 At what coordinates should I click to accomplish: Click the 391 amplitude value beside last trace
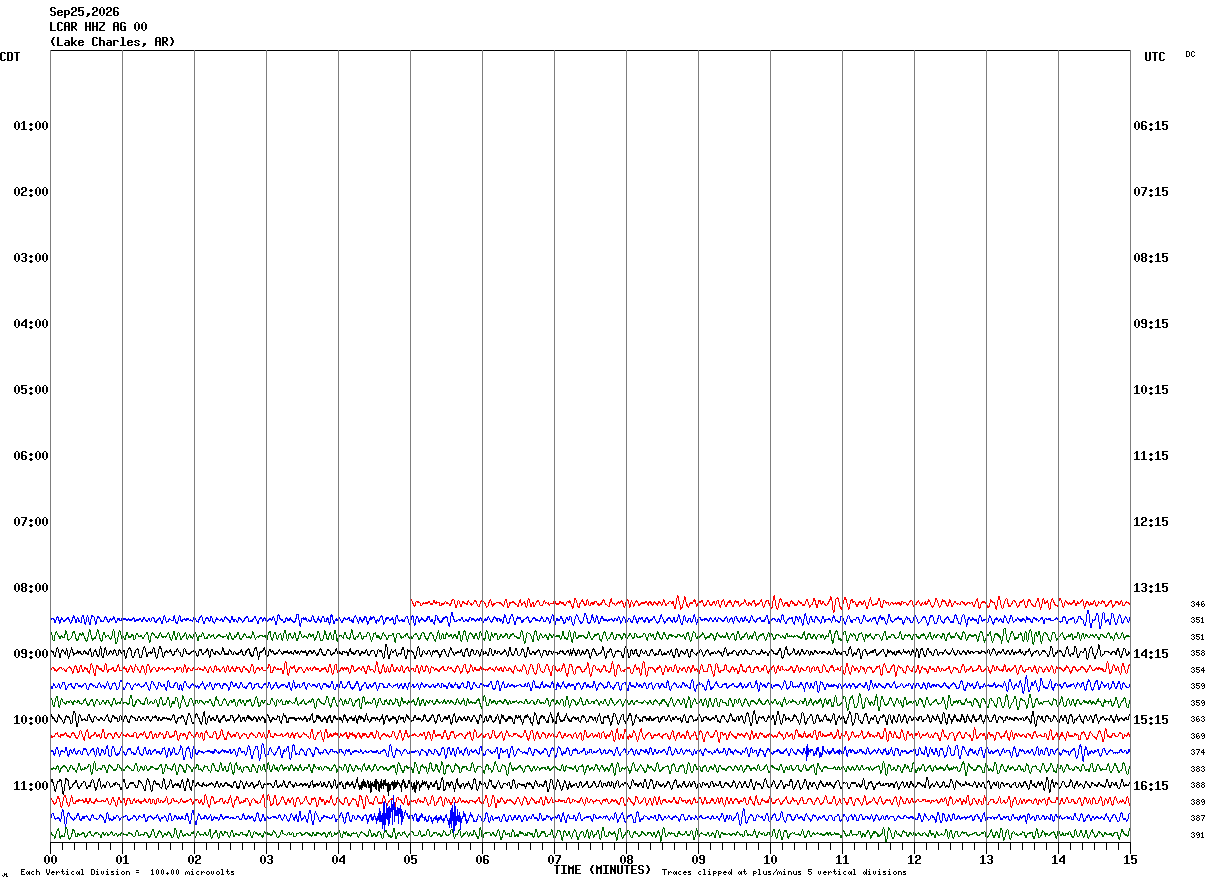(x=1197, y=835)
